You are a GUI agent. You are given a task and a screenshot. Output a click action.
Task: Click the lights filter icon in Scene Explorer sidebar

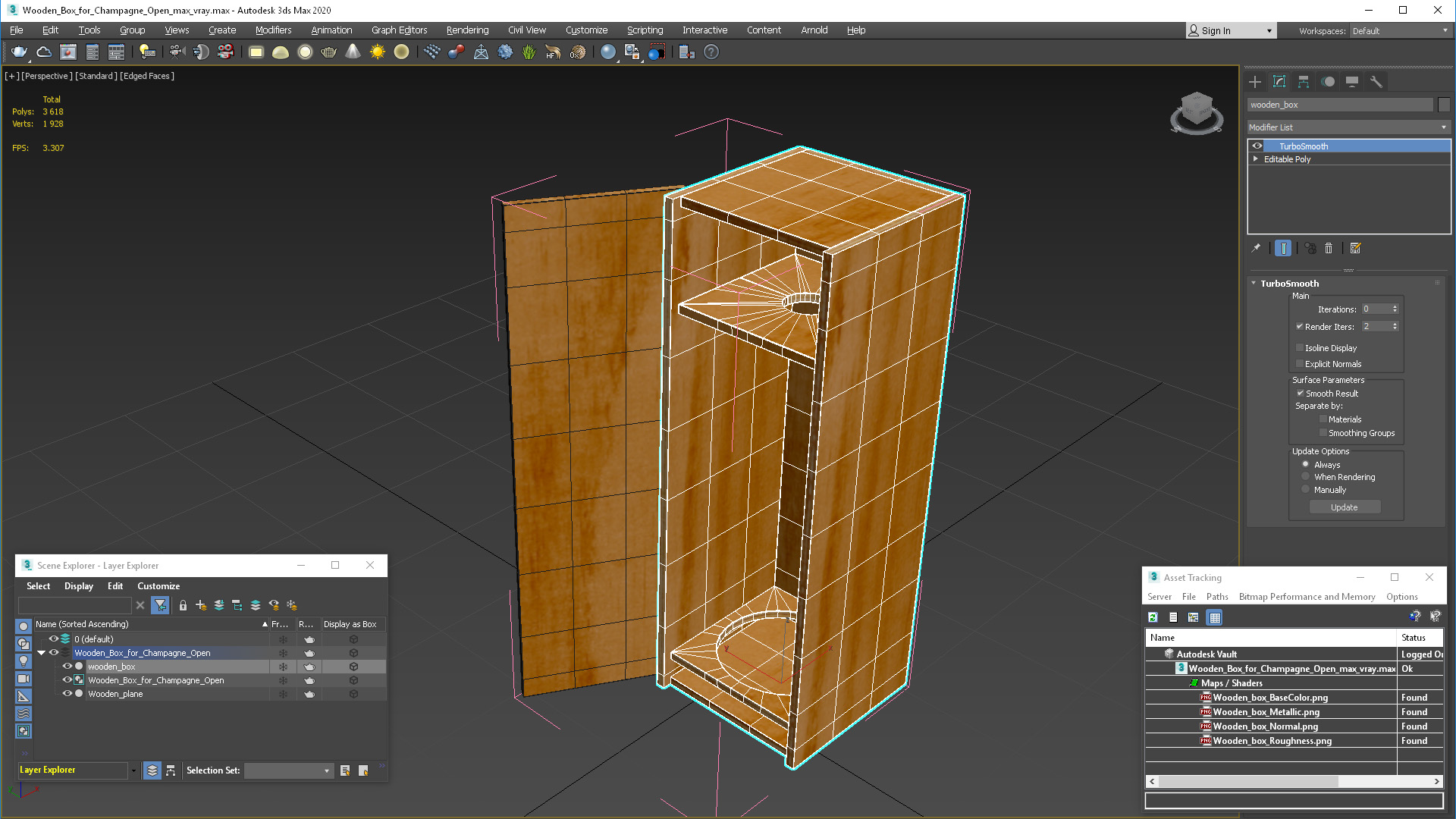(24, 661)
